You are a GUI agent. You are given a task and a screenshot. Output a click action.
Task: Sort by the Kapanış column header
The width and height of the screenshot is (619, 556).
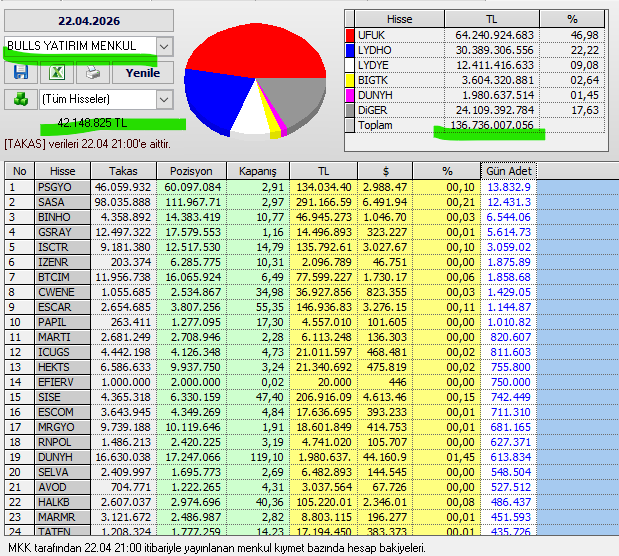[x=258, y=171]
